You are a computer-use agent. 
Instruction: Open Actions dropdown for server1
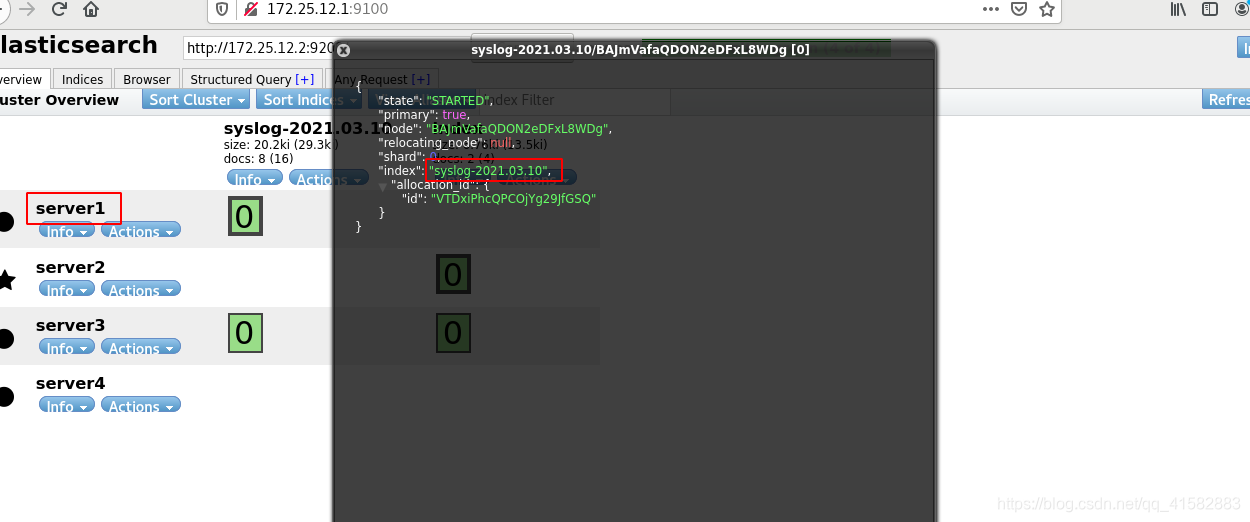[140, 231]
